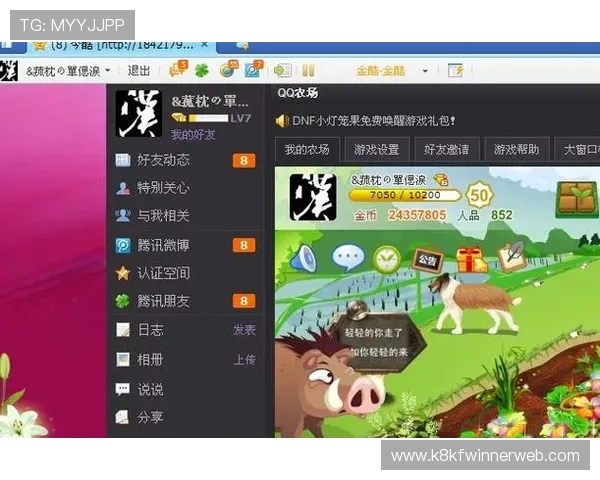Click the 日志 notepad icon
Image resolution: width=600 pixels, height=480 pixels.
(123, 330)
